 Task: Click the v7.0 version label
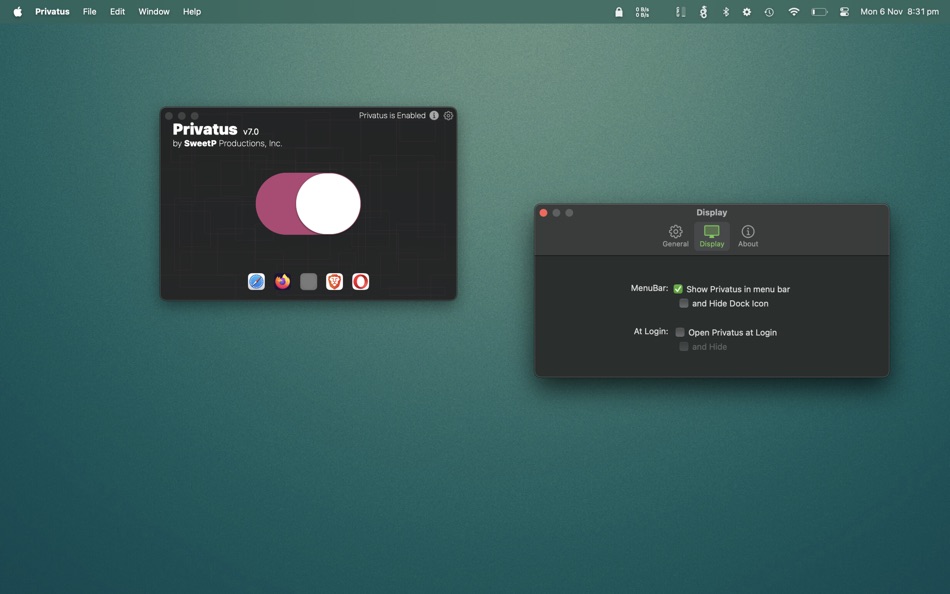pos(251,132)
